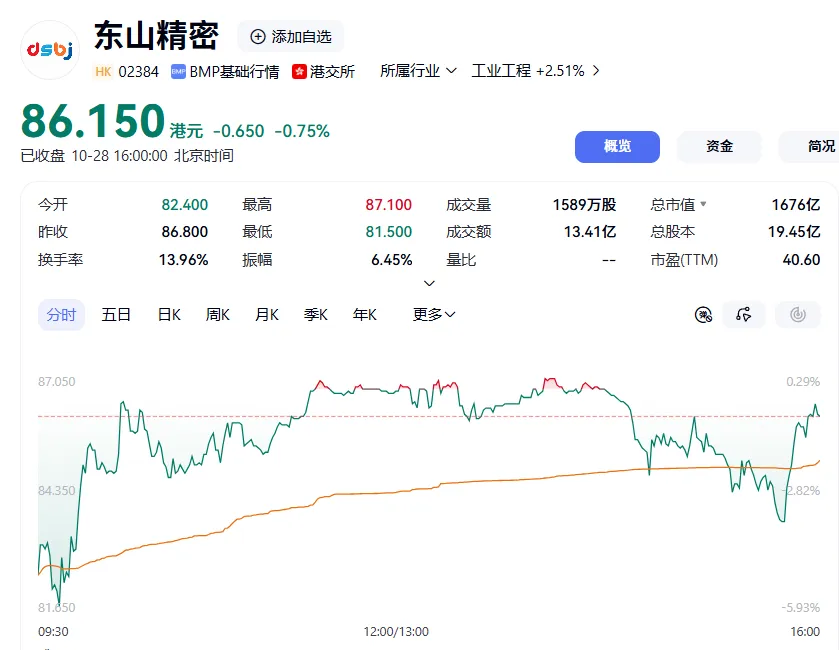Click the 总股本 value 19.45亿
839x650 pixels.
click(x=794, y=232)
